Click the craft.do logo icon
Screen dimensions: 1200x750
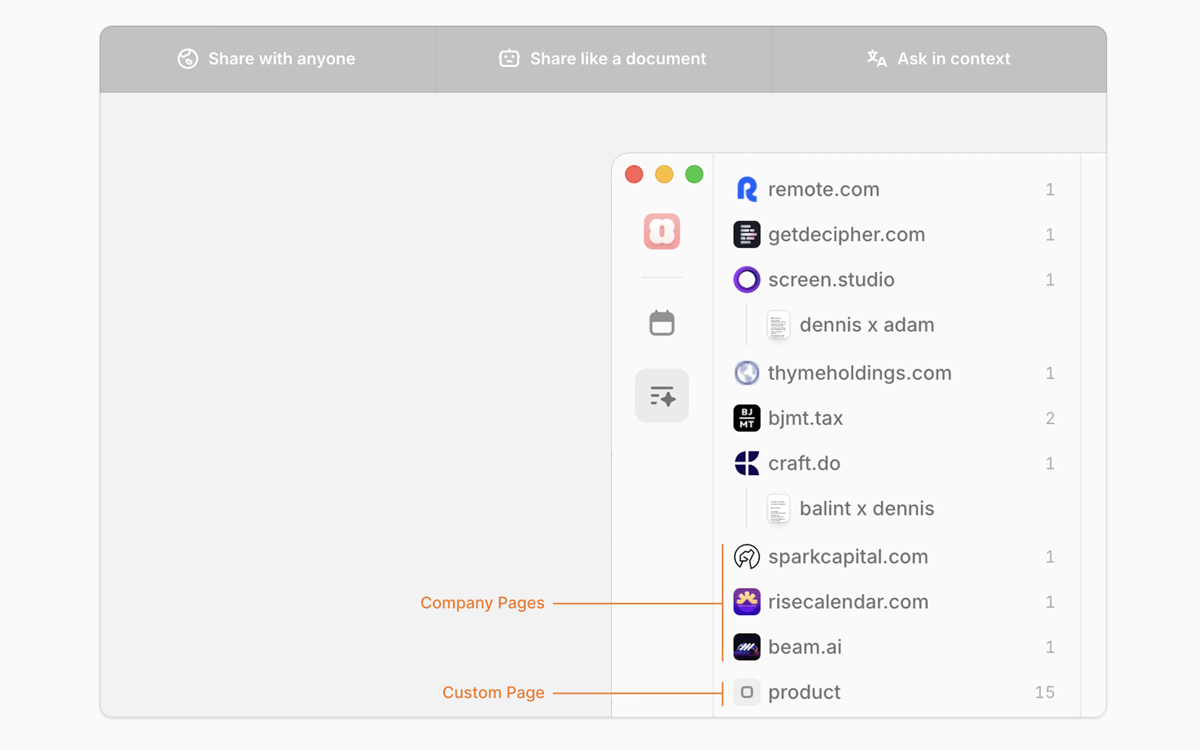pos(747,463)
